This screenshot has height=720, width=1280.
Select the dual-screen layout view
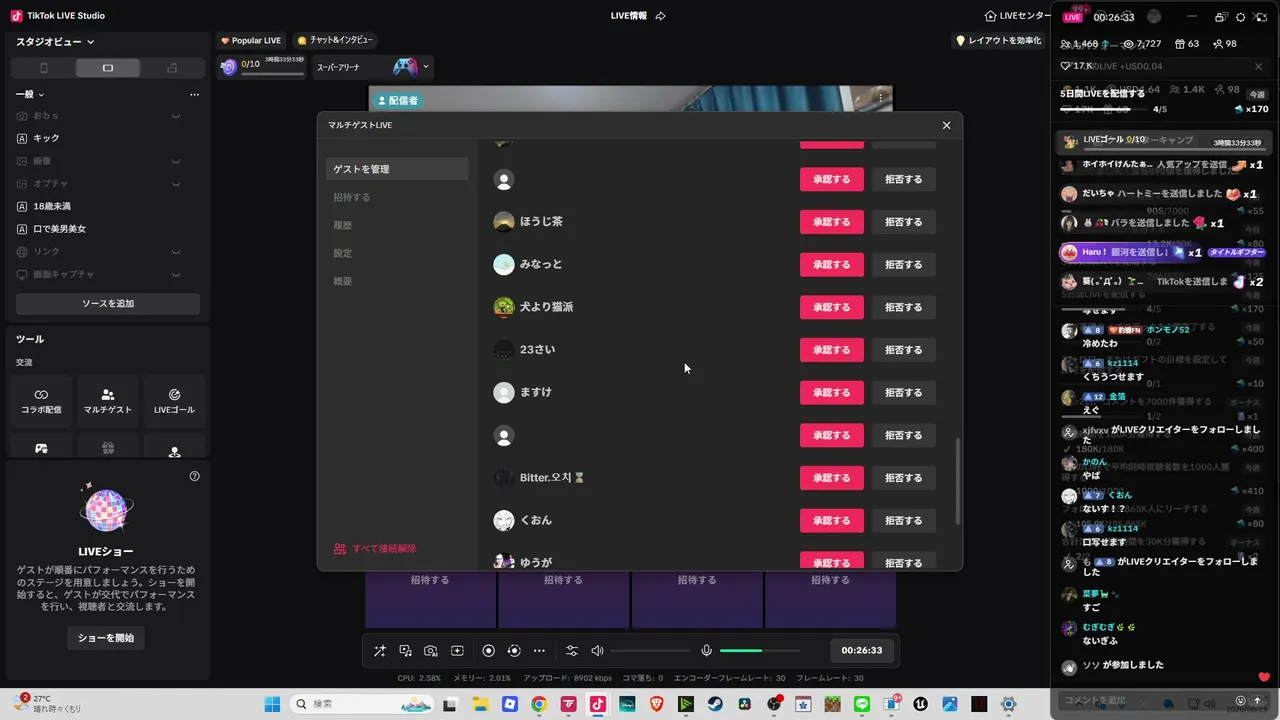coord(172,68)
